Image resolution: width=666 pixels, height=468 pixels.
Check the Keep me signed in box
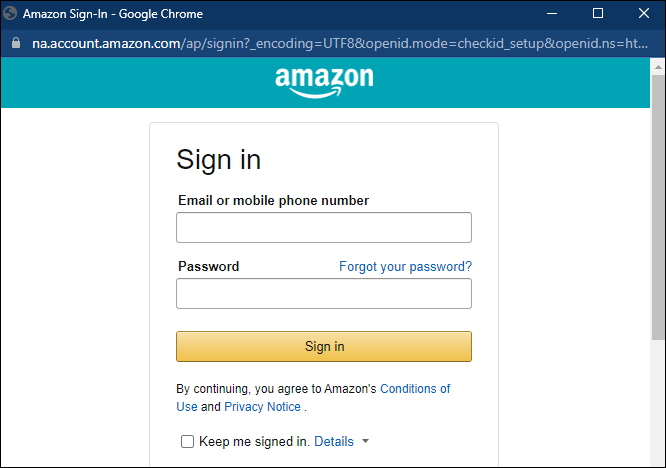click(187, 441)
